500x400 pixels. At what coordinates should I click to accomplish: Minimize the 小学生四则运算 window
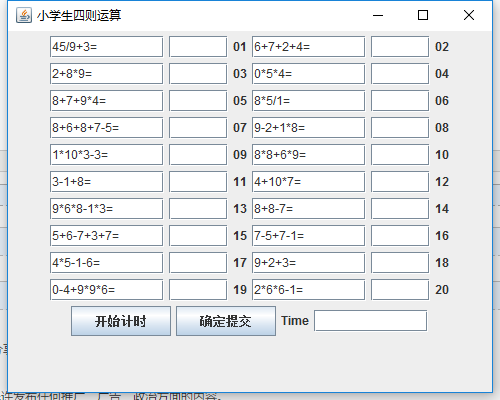pyautogui.click(x=378, y=15)
